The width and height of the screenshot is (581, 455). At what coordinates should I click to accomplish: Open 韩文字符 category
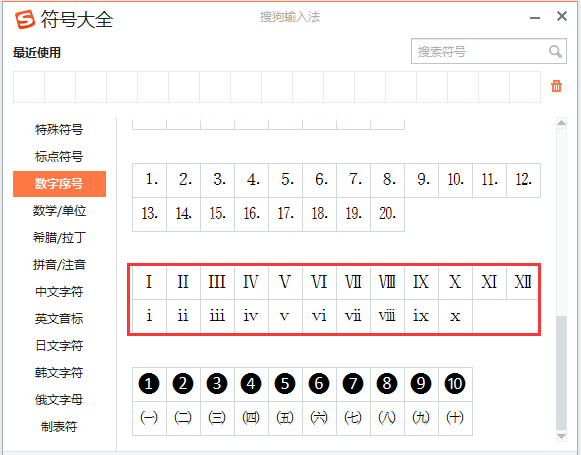pyautogui.click(x=59, y=373)
